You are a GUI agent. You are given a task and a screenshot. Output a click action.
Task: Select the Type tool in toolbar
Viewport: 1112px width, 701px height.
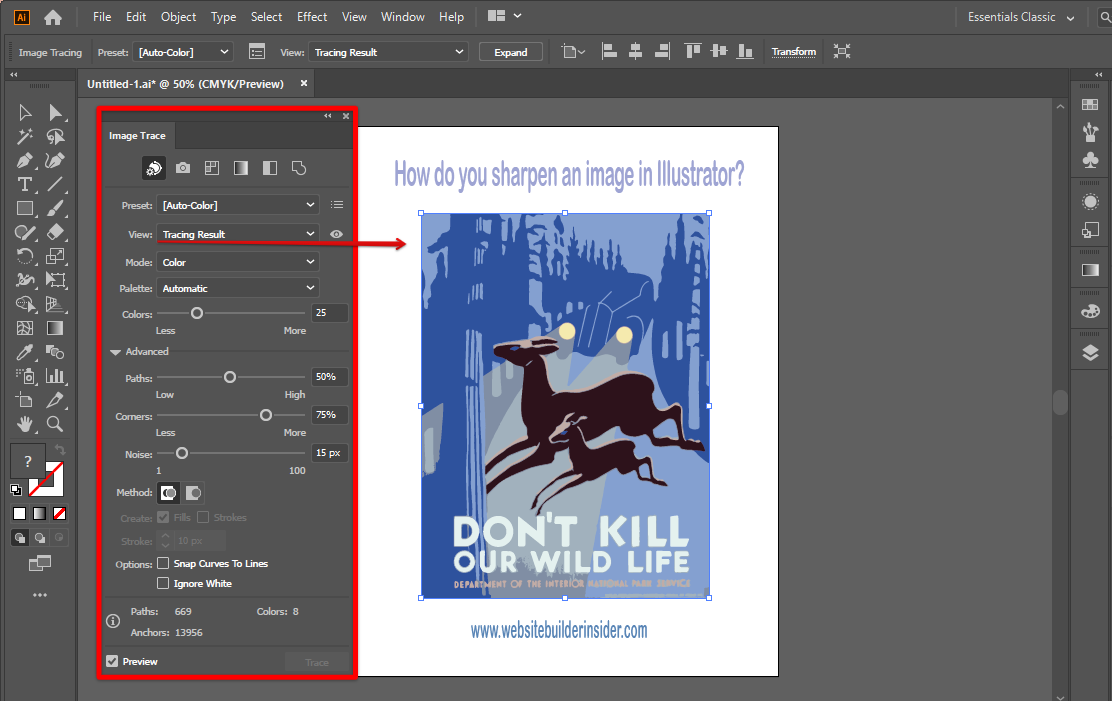[25, 184]
